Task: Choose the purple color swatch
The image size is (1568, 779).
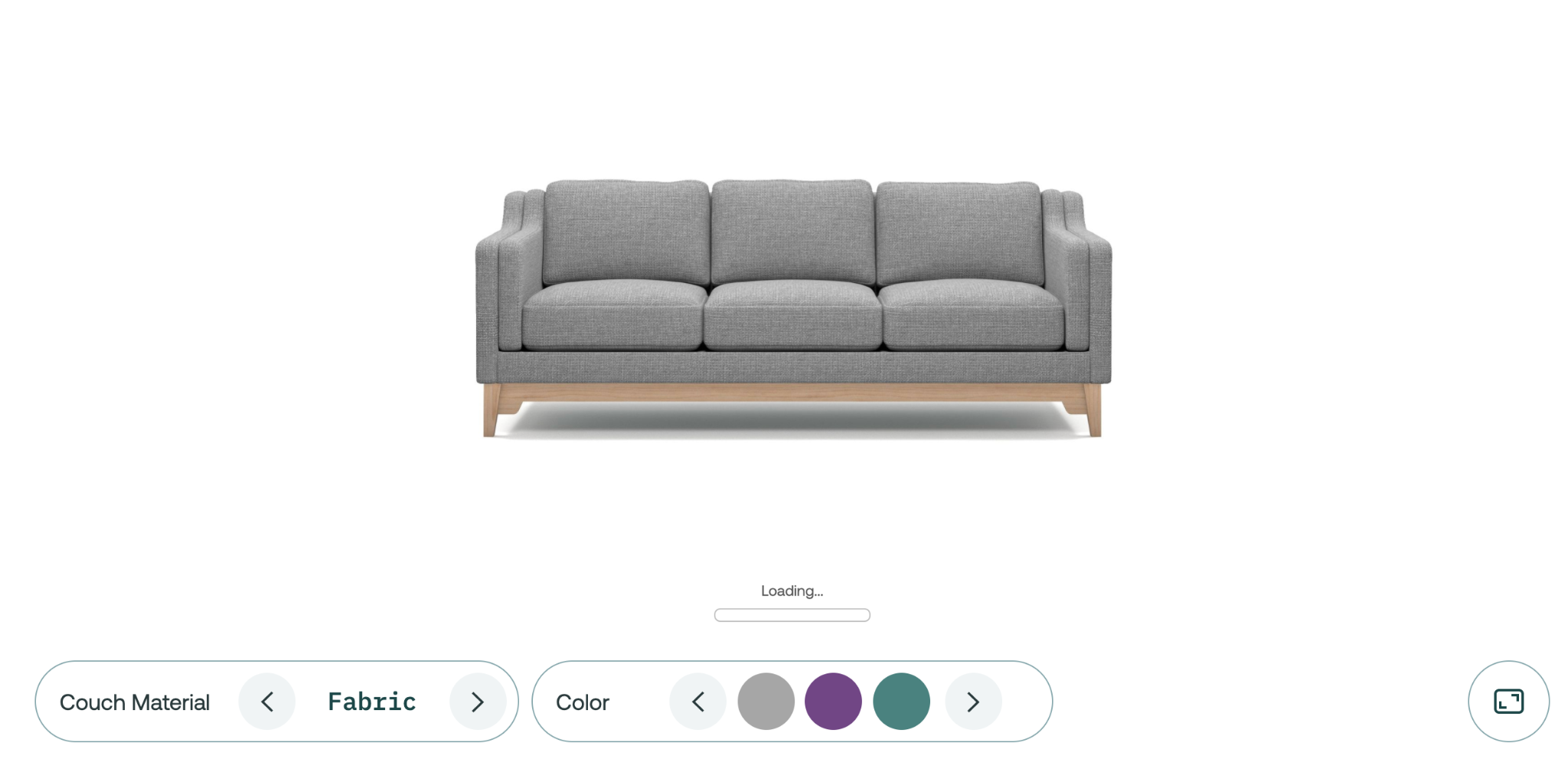Action: click(x=834, y=702)
